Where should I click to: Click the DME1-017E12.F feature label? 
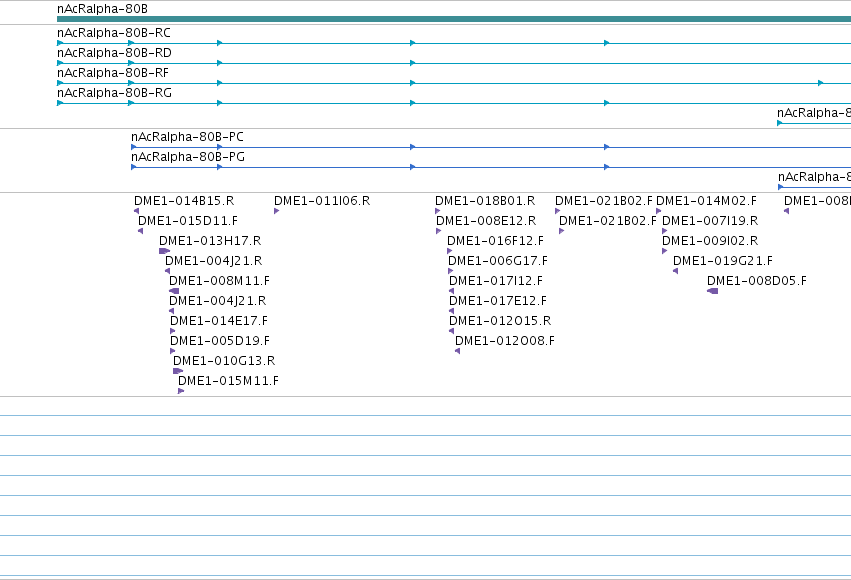[x=498, y=301]
